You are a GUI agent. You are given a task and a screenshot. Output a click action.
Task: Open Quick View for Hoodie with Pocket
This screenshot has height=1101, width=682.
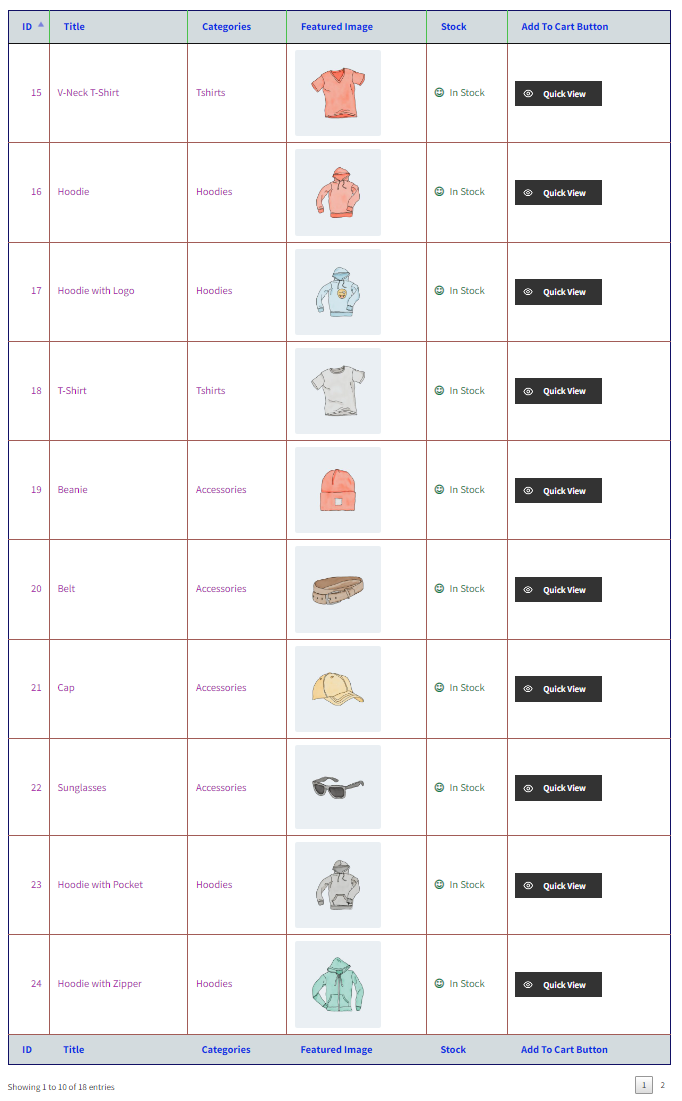[x=558, y=885]
